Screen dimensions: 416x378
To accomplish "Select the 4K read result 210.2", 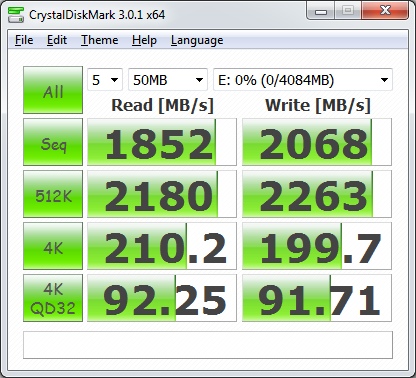I will click(162, 246).
